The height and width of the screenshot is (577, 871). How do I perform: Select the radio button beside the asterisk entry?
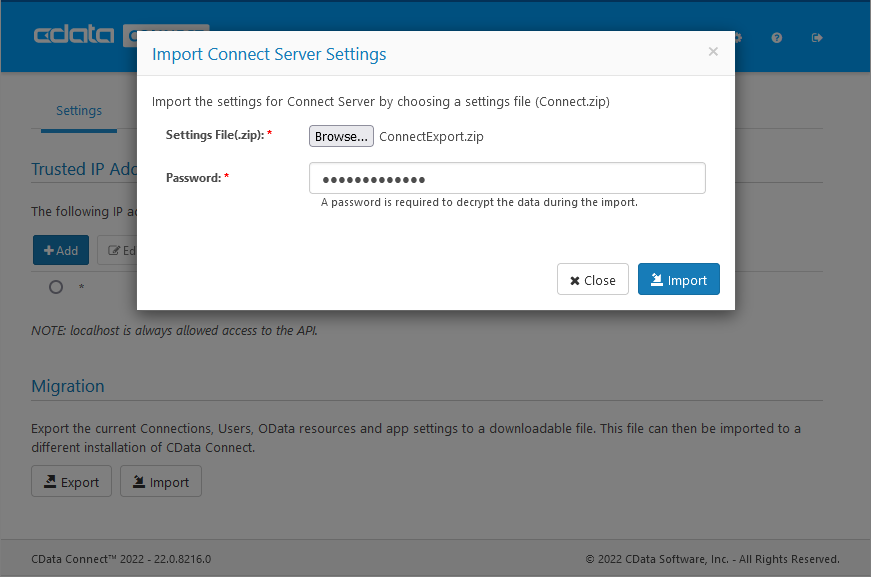(55, 287)
